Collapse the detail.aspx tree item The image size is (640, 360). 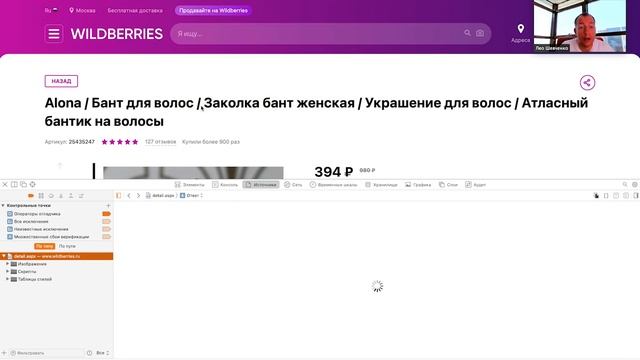point(4,256)
